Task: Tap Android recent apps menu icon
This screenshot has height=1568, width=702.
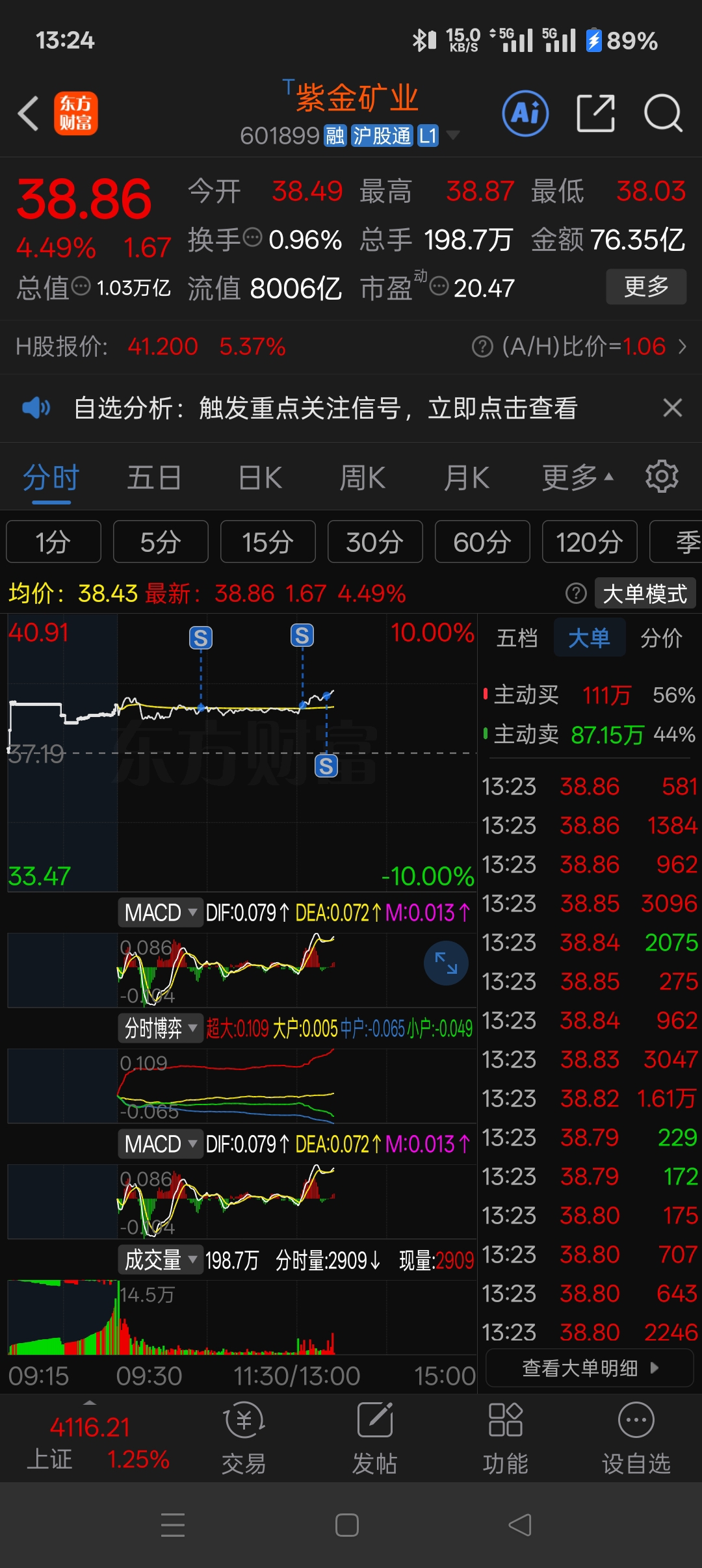Action: point(173,1524)
